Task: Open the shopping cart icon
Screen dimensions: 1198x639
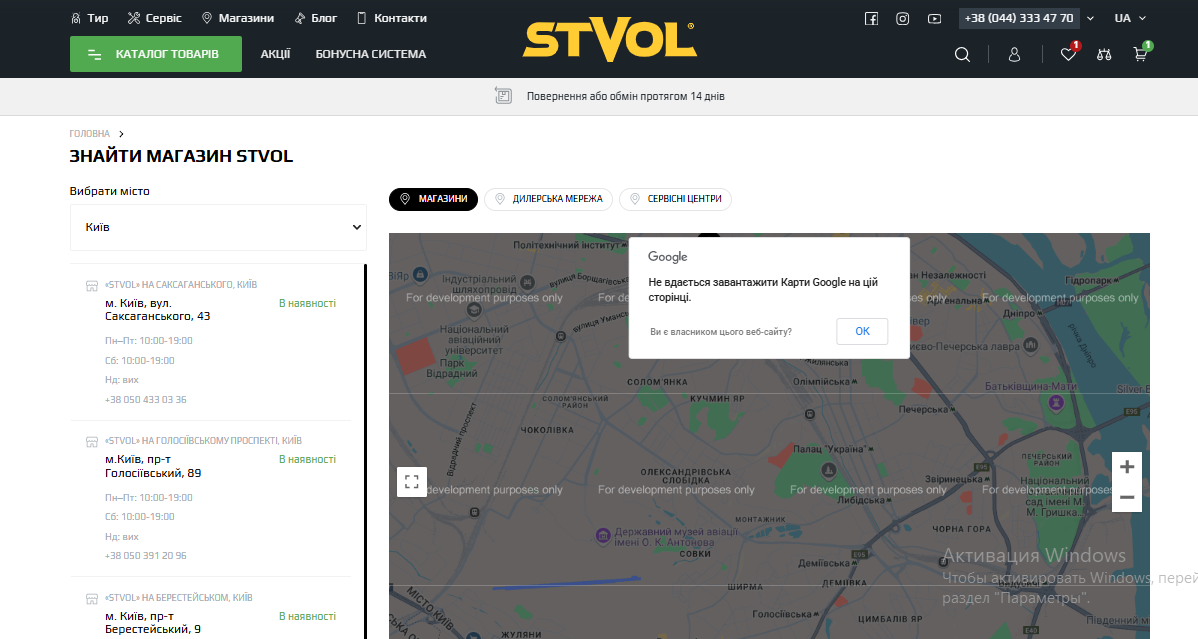Action: 1141,54
